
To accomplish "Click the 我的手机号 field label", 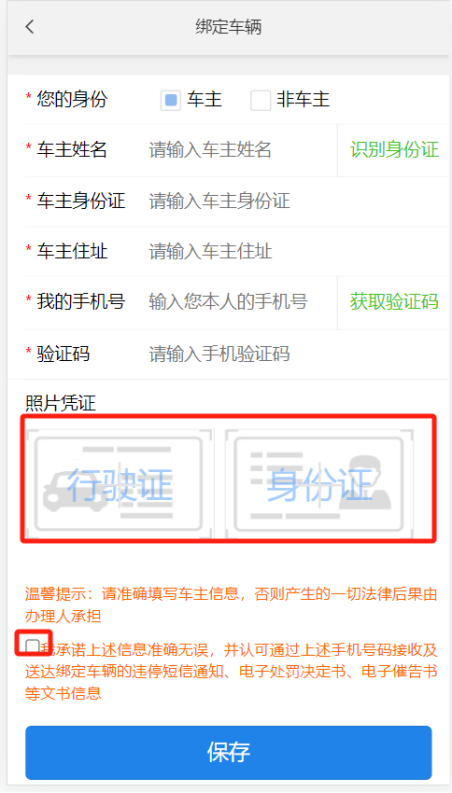I will (80, 302).
